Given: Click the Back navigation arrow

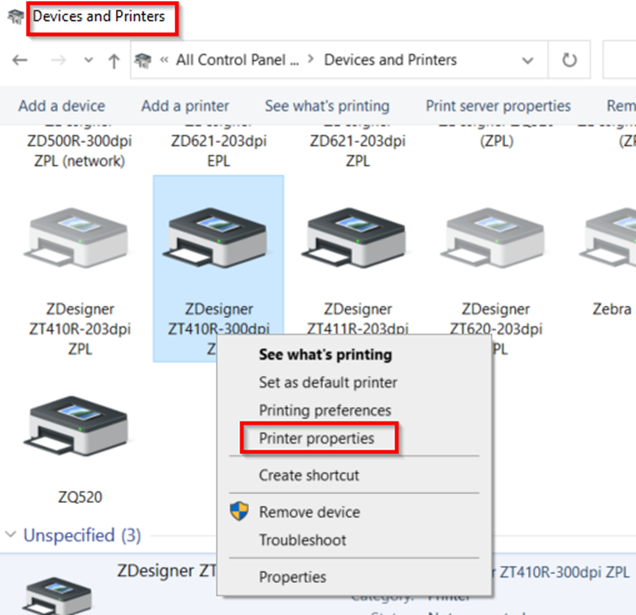Looking at the screenshot, I should point(20,60).
